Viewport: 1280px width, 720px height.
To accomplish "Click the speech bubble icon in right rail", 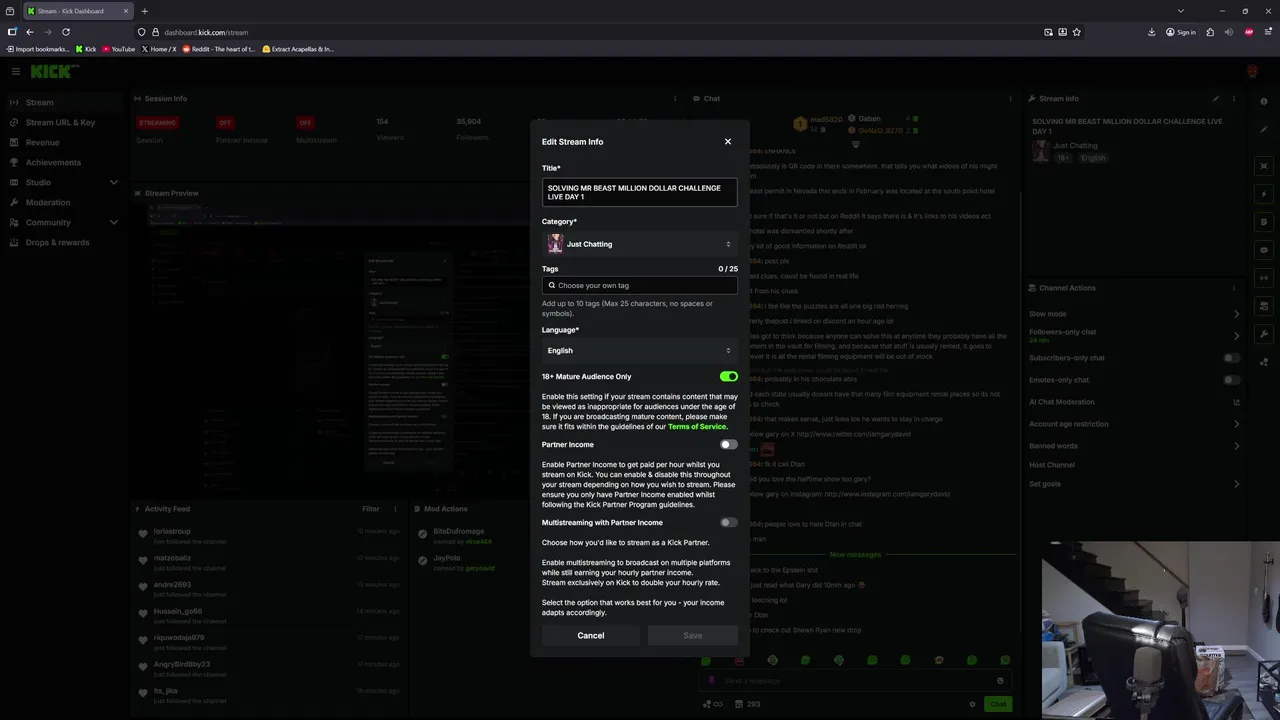I will coord(1264,250).
